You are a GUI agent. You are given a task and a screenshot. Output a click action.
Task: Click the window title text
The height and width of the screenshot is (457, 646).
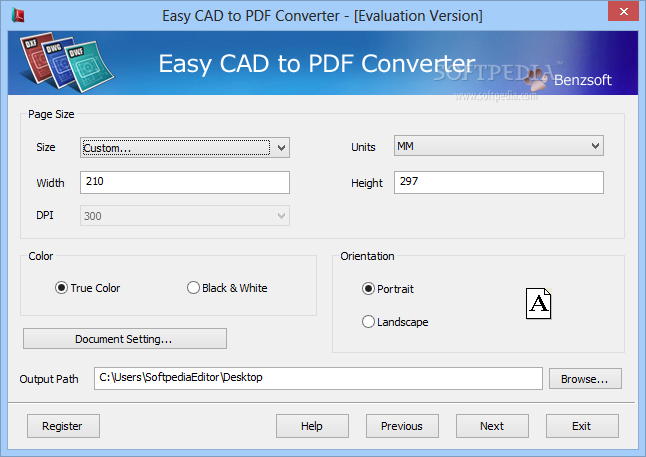click(322, 16)
